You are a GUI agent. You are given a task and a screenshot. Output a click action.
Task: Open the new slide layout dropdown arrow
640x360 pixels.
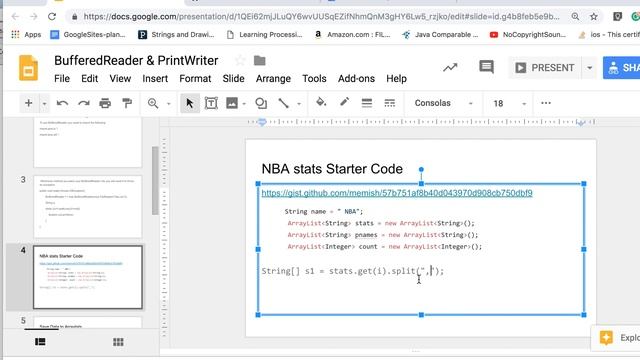click(44, 104)
